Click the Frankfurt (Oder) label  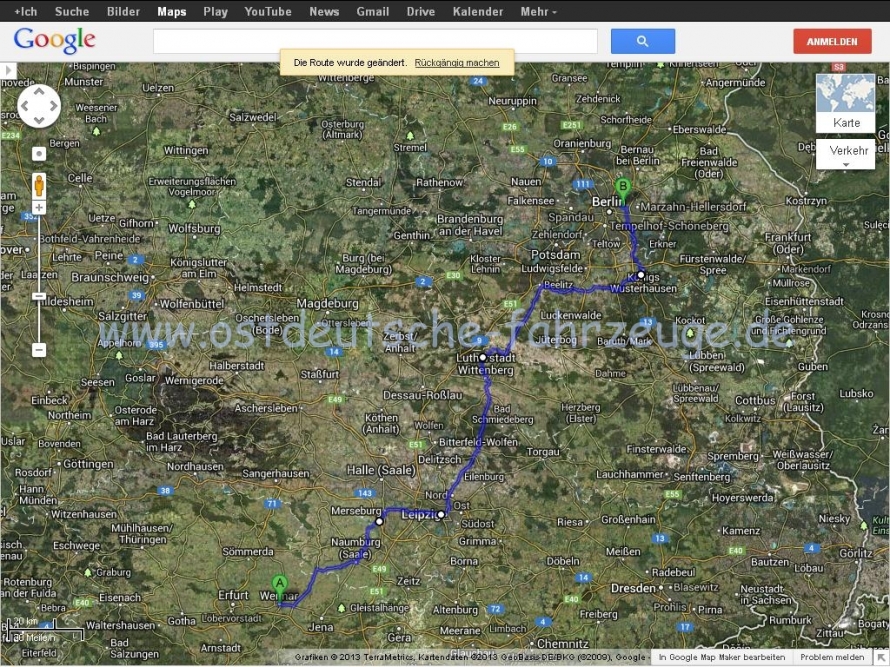coord(788,243)
